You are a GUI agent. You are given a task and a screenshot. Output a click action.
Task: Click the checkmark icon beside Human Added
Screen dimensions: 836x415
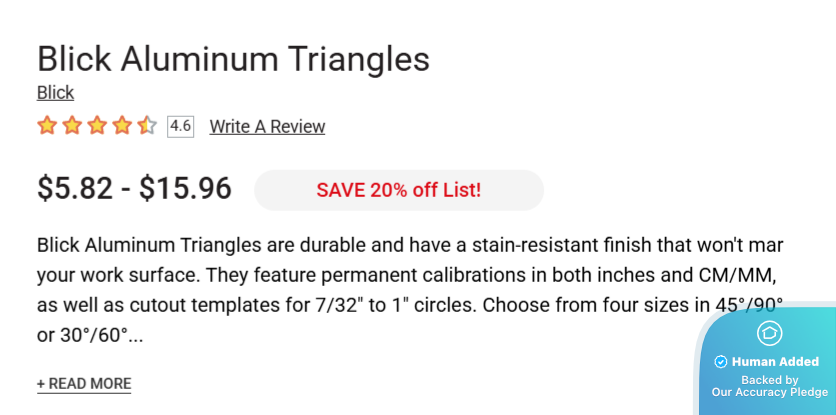point(720,362)
